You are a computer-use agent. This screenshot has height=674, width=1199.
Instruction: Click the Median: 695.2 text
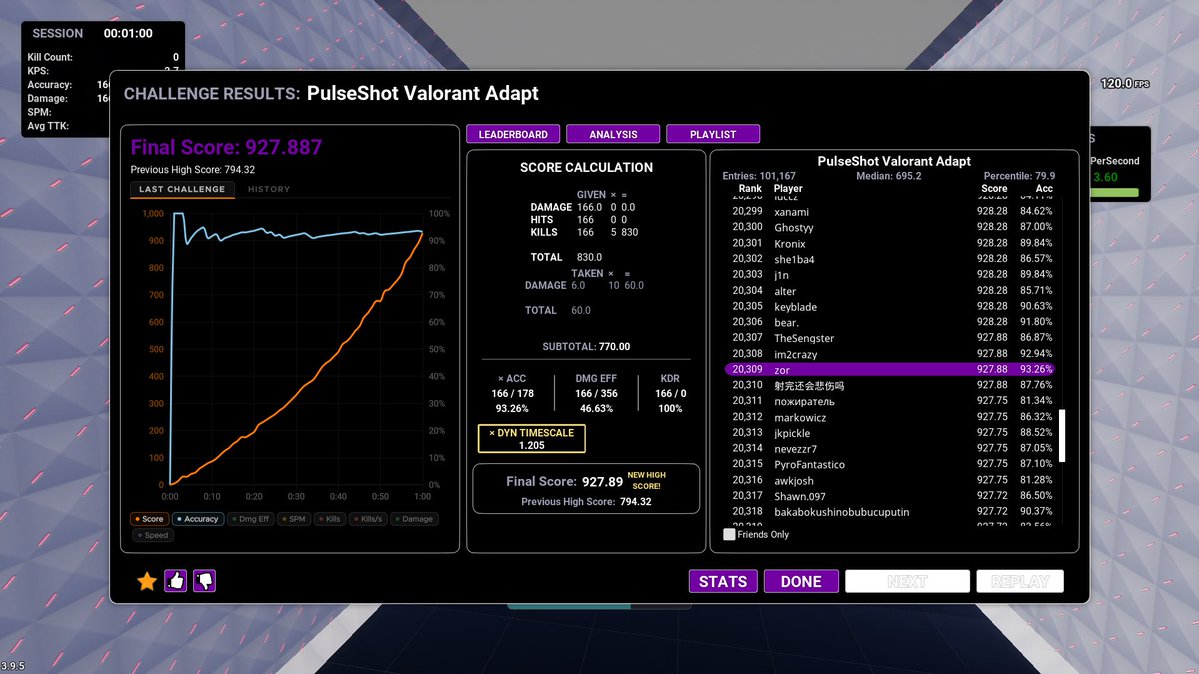pyautogui.click(x=889, y=176)
